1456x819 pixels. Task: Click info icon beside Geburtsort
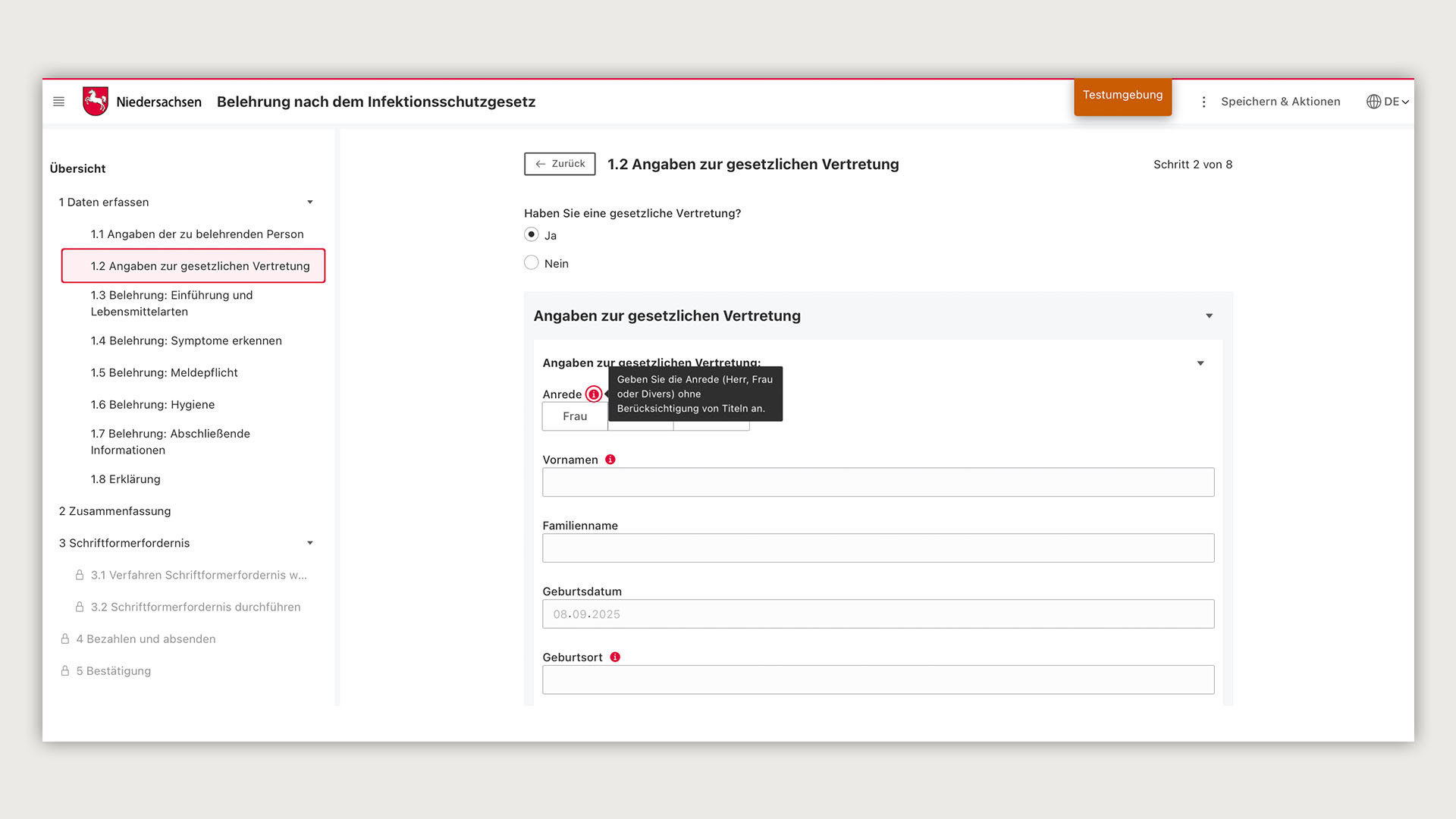point(615,657)
